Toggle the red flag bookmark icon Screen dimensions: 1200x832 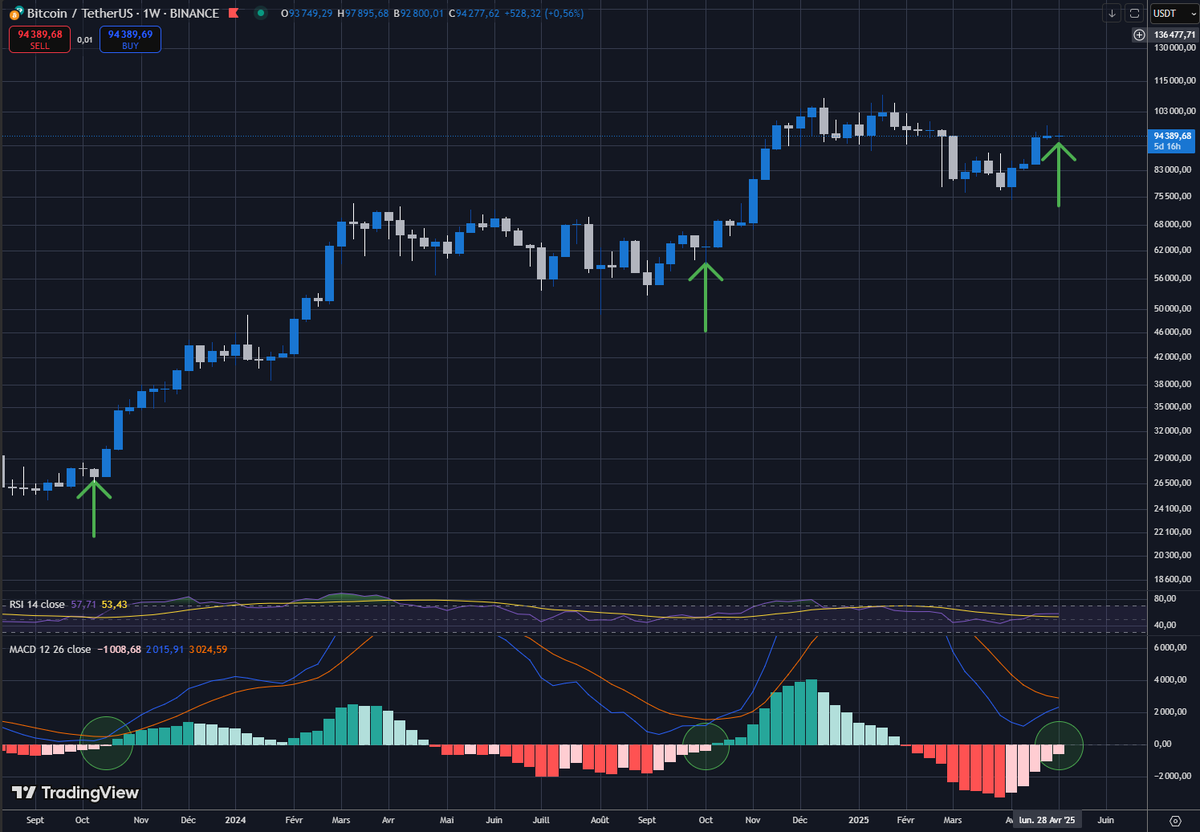click(x=232, y=13)
